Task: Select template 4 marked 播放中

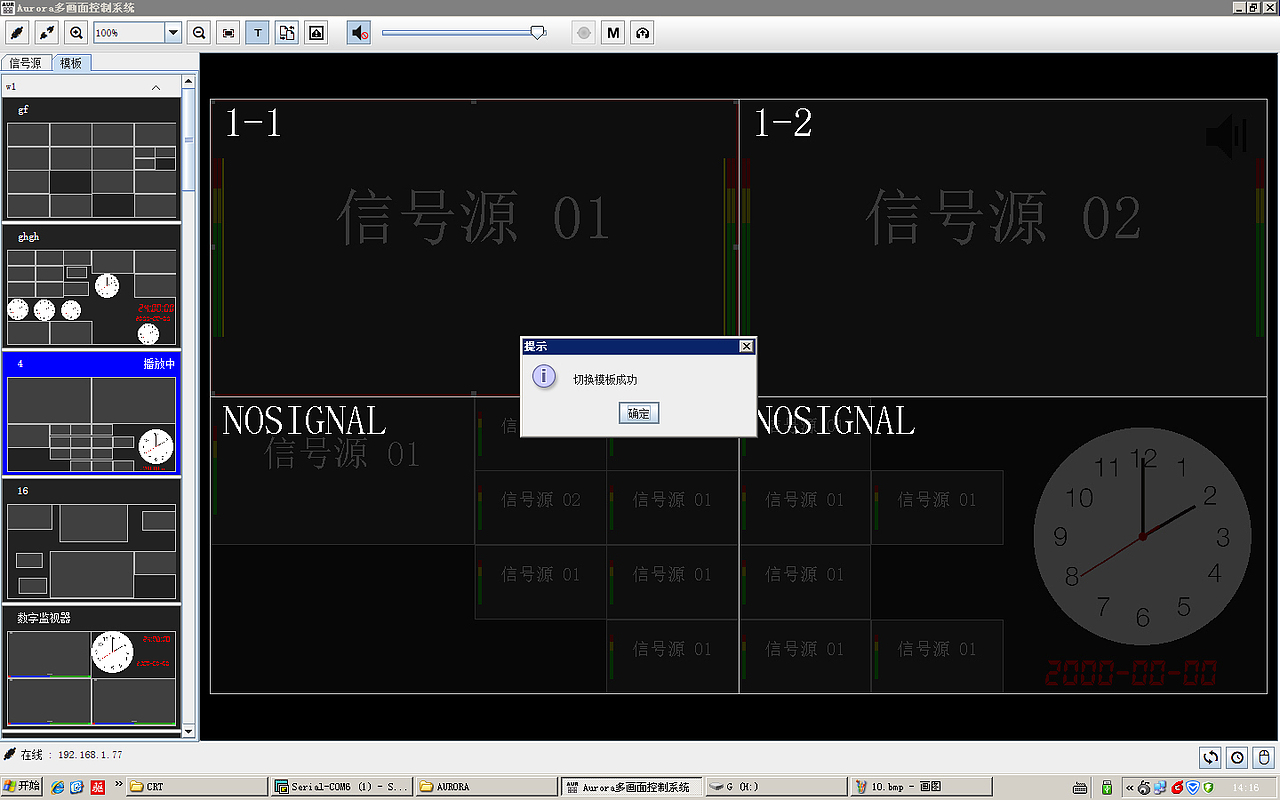Action: [x=92, y=413]
